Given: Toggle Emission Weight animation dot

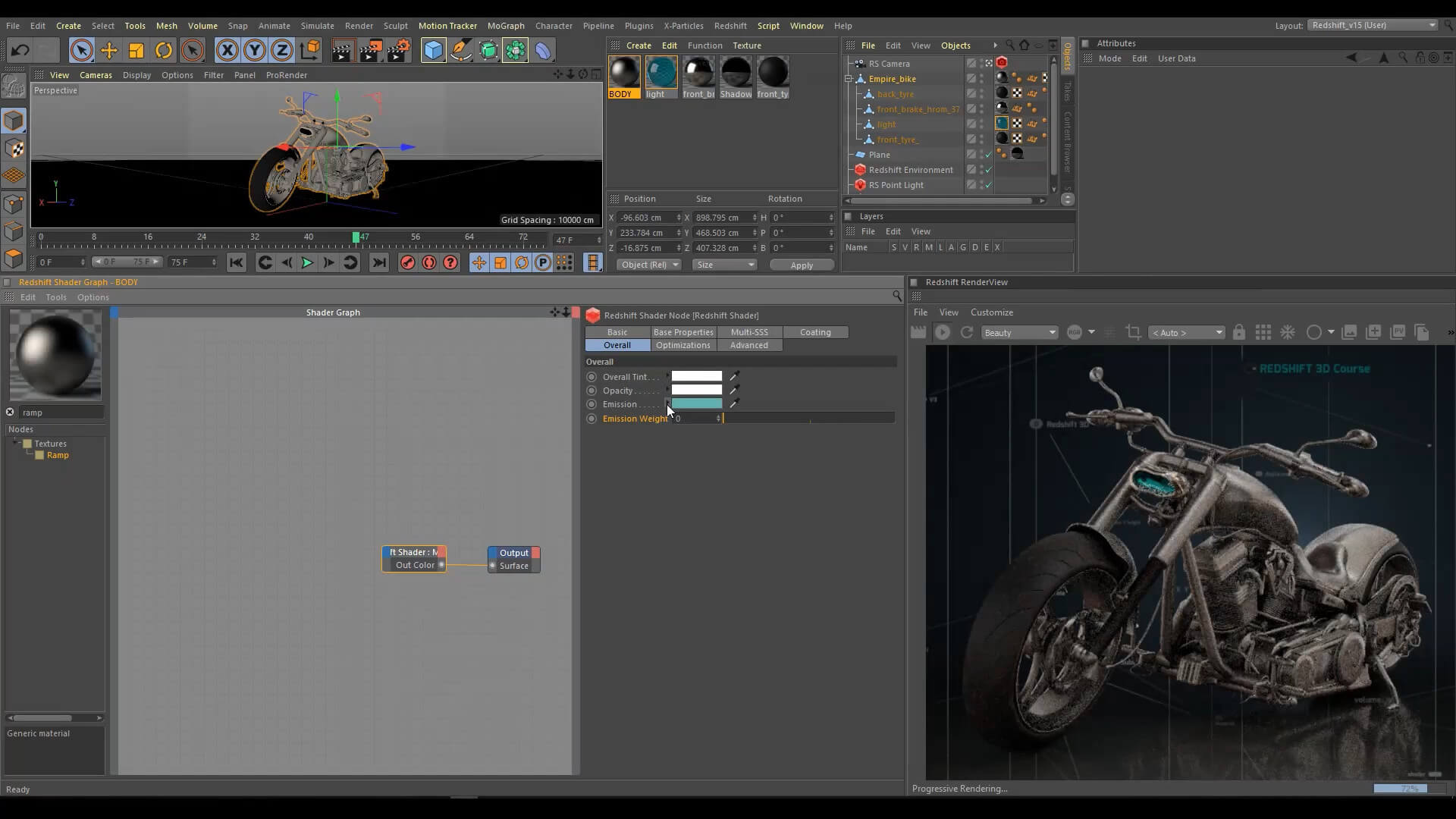Looking at the screenshot, I should [591, 419].
